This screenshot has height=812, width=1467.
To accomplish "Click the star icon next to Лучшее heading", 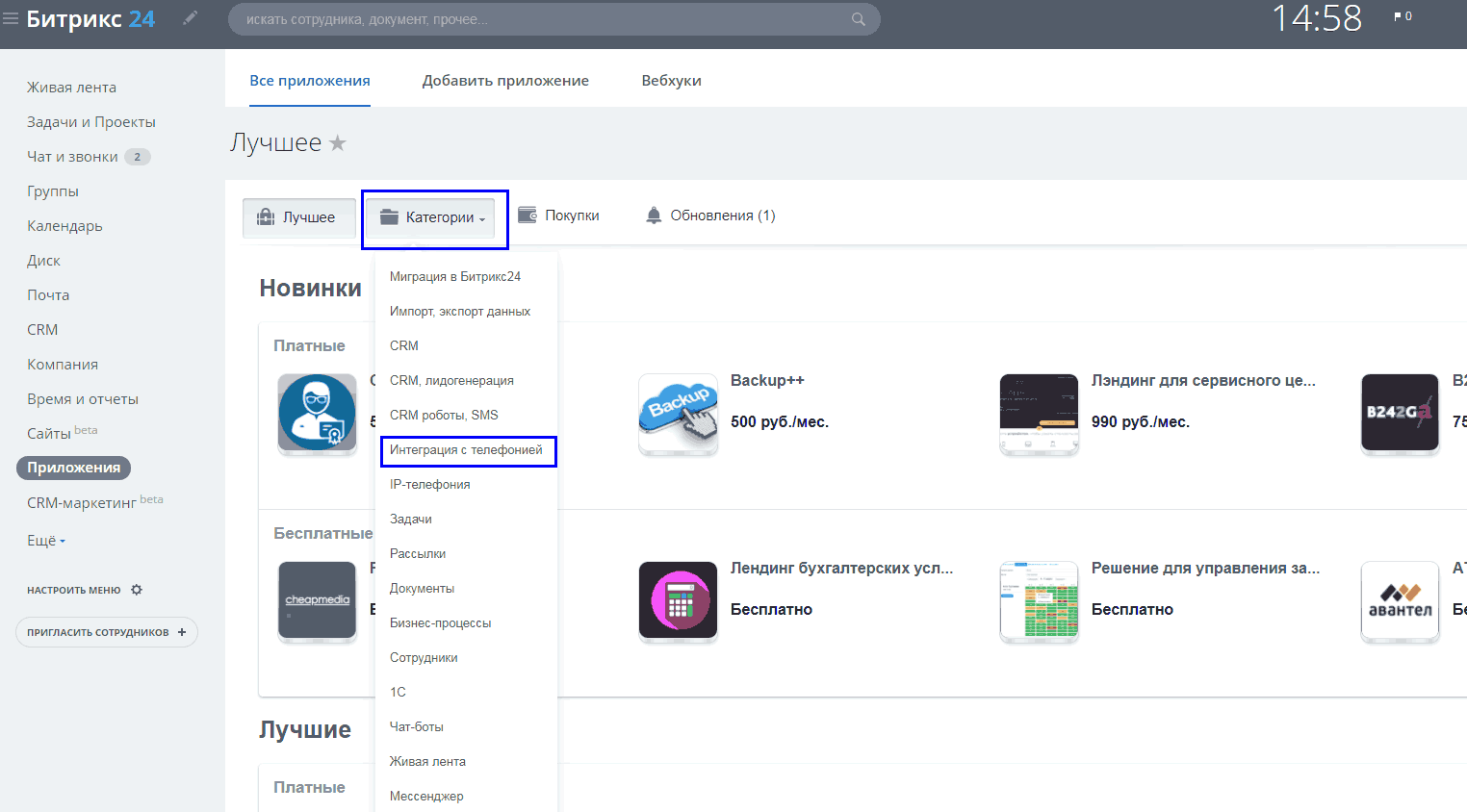I will [337, 143].
